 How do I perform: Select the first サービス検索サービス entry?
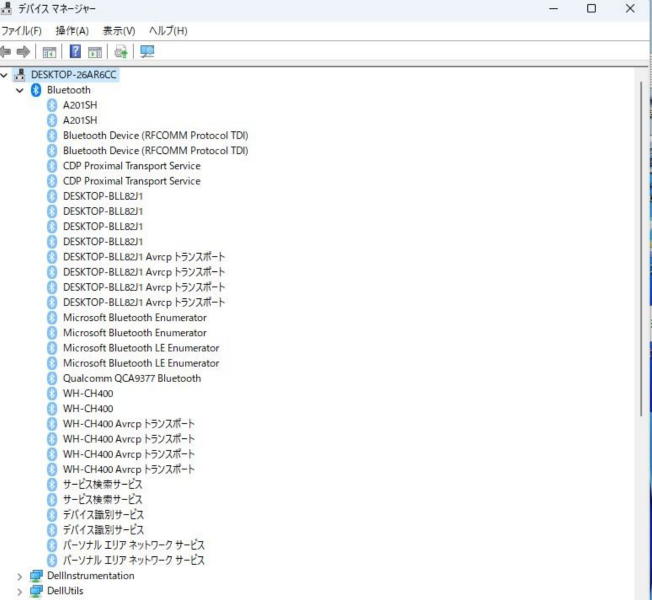(103, 484)
